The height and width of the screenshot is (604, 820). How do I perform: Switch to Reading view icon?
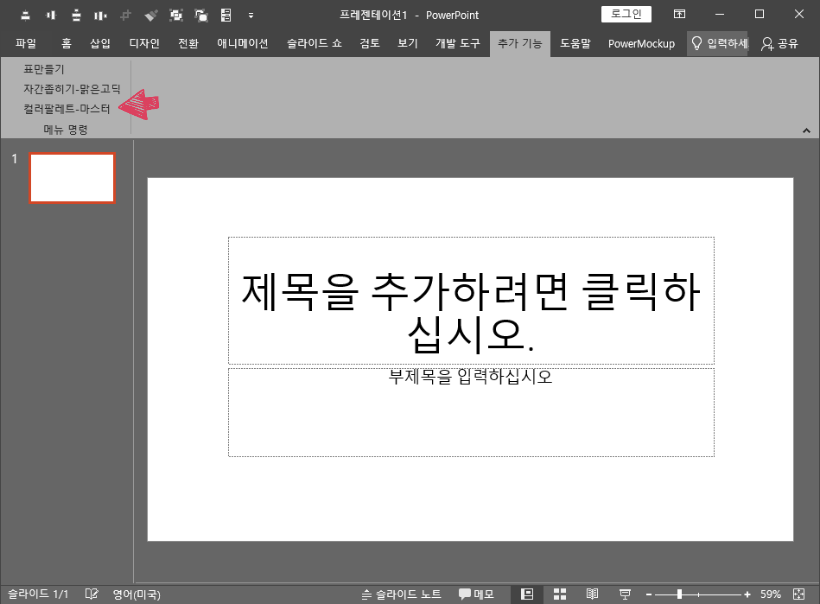click(x=592, y=594)
